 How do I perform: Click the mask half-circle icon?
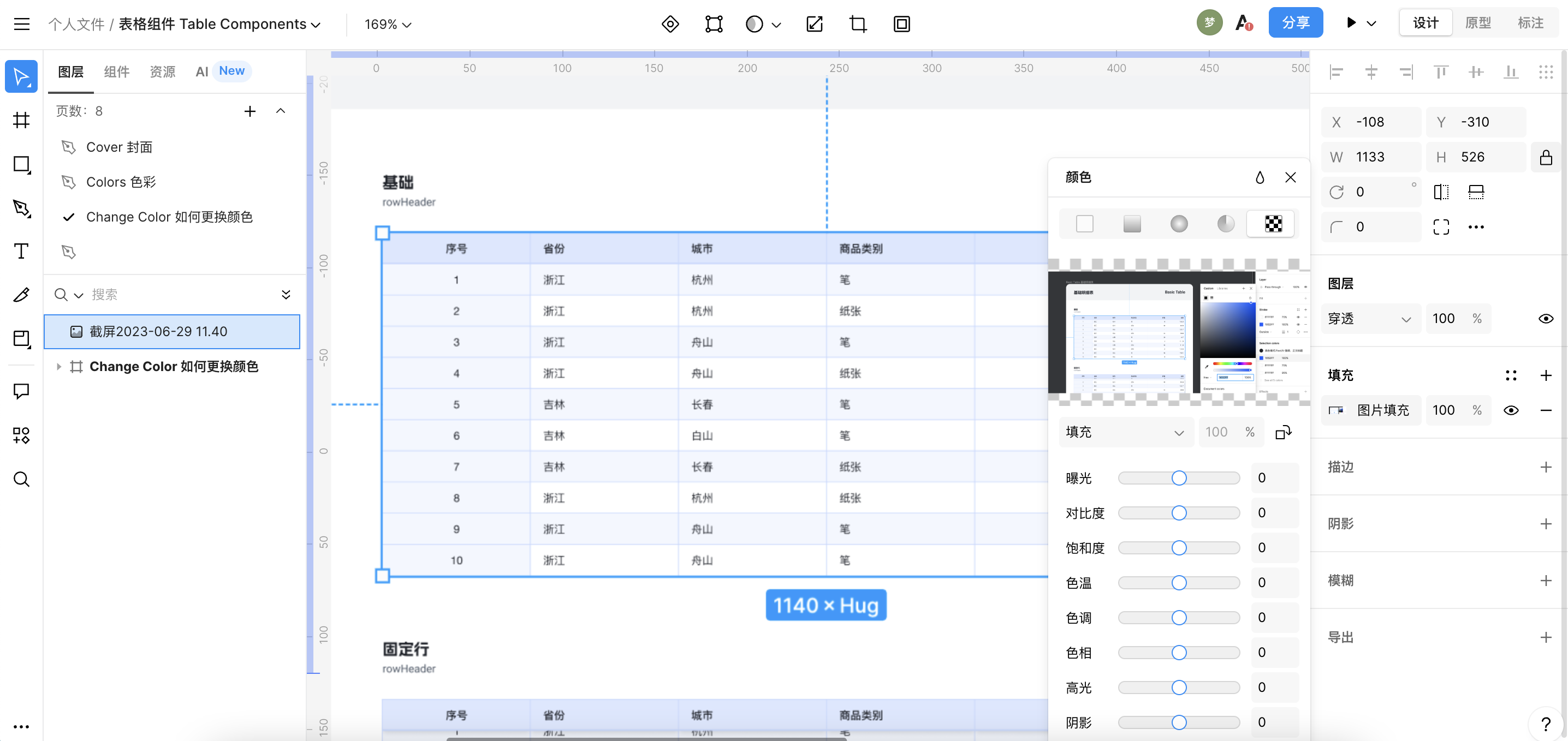(754, 25)
